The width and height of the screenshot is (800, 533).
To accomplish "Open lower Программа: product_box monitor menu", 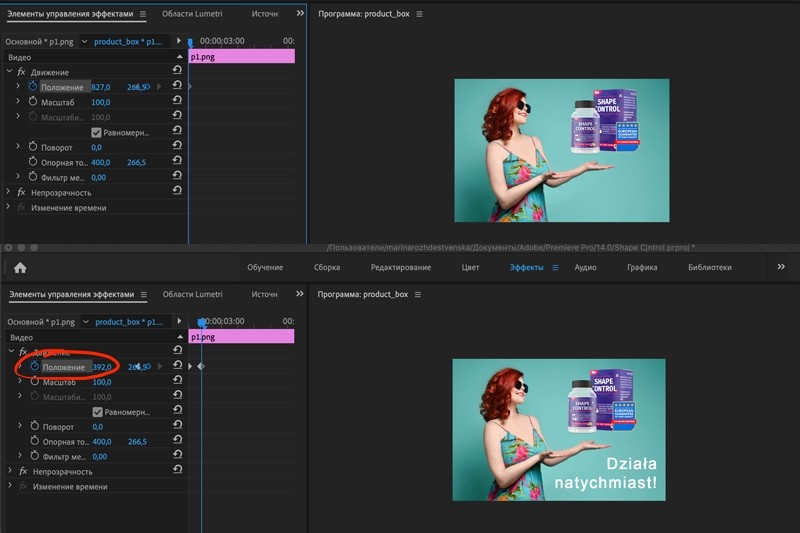I will [418, 295].
